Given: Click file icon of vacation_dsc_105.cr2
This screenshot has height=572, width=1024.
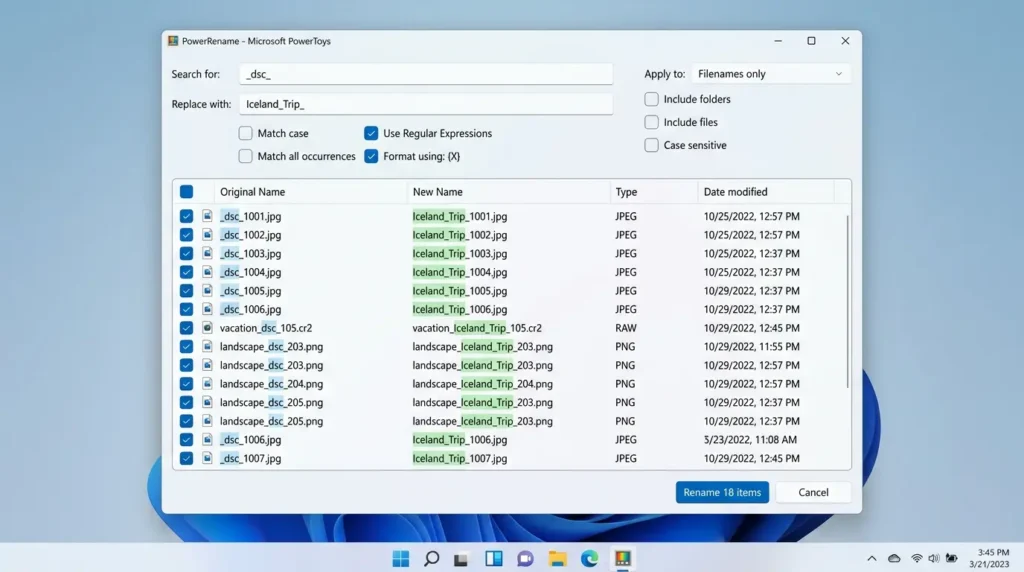Looking at the screenshot, I should coord(207,328).
